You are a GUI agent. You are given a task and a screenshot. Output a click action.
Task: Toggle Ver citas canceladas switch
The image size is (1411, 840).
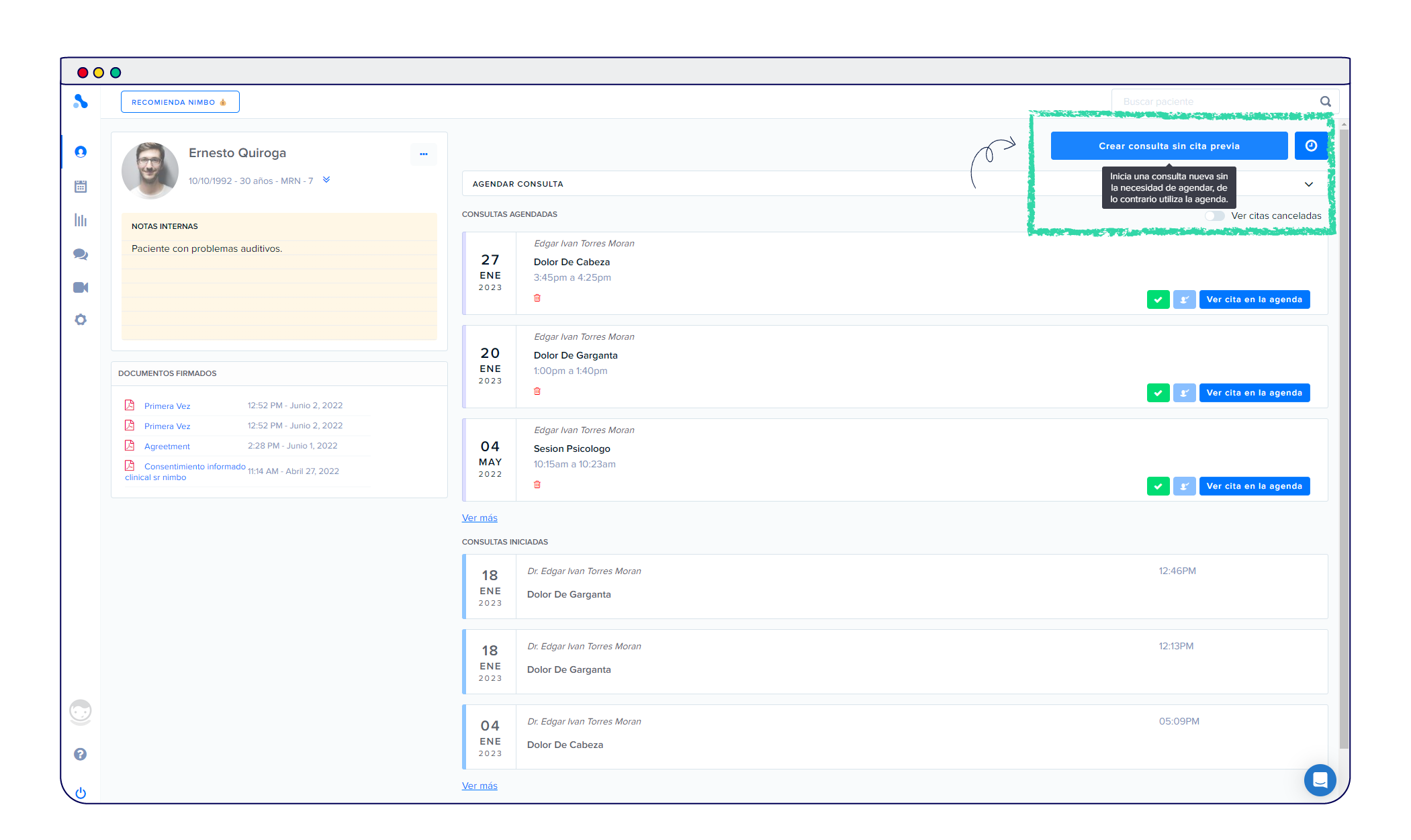pos(1214,216)
